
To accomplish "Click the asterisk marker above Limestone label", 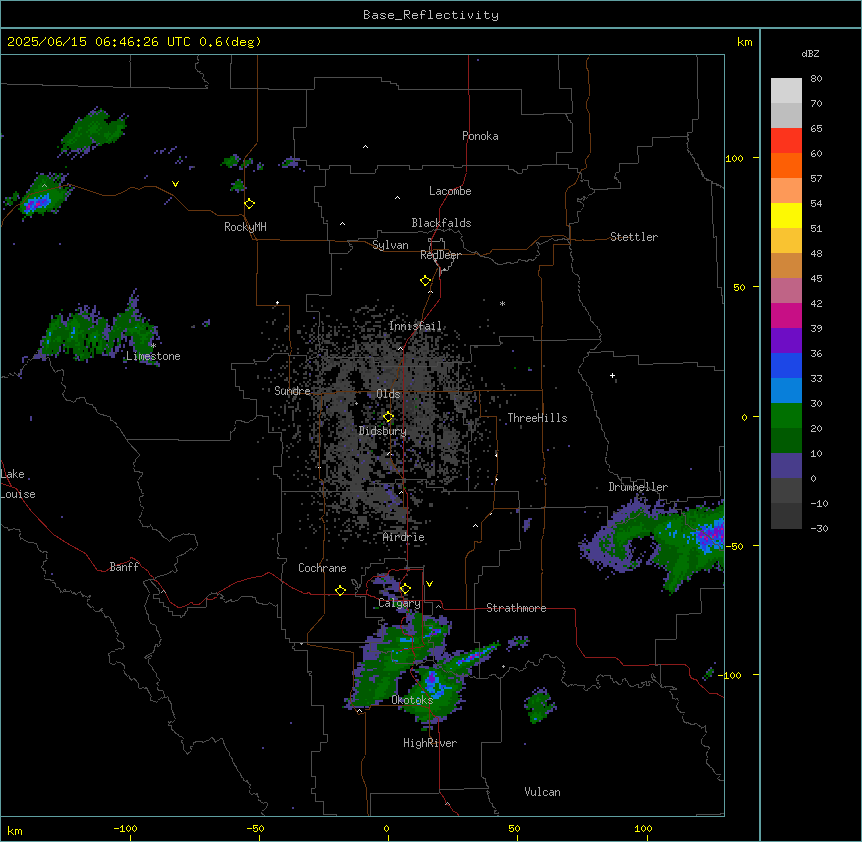I will 153,346.
